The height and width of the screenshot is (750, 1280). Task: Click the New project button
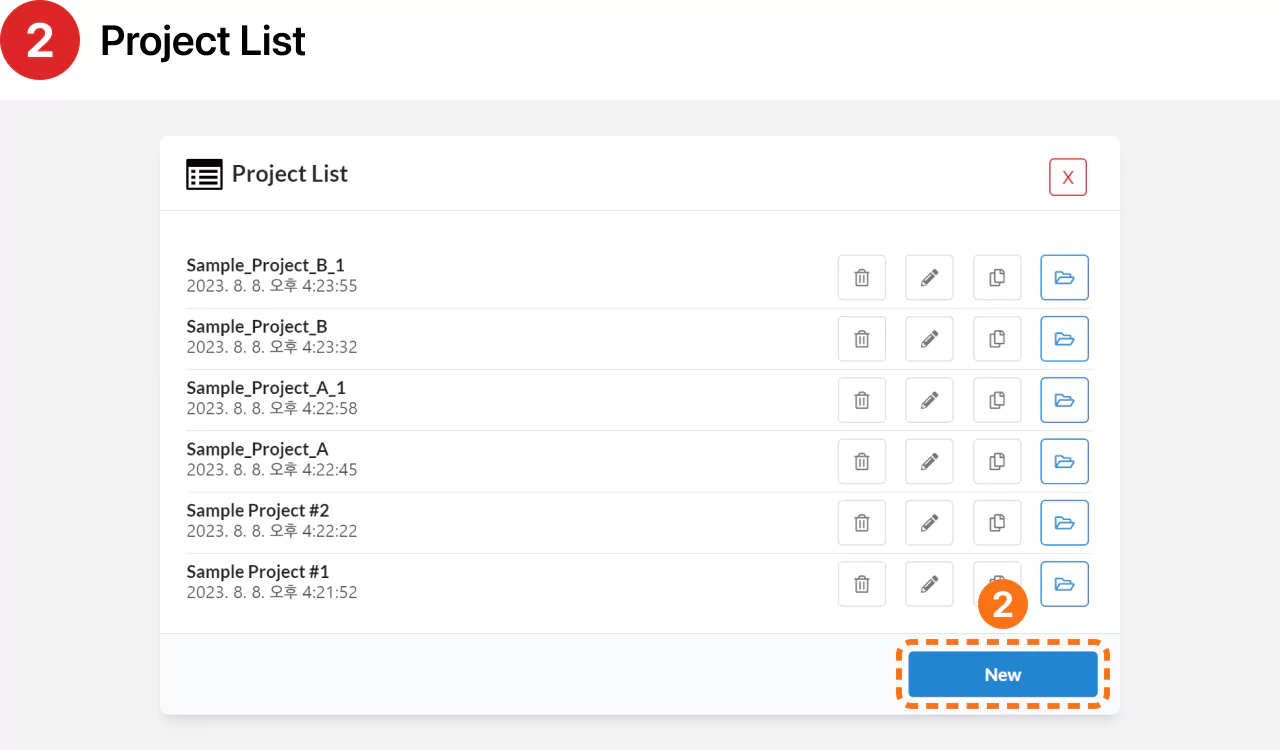(1002, 675)
